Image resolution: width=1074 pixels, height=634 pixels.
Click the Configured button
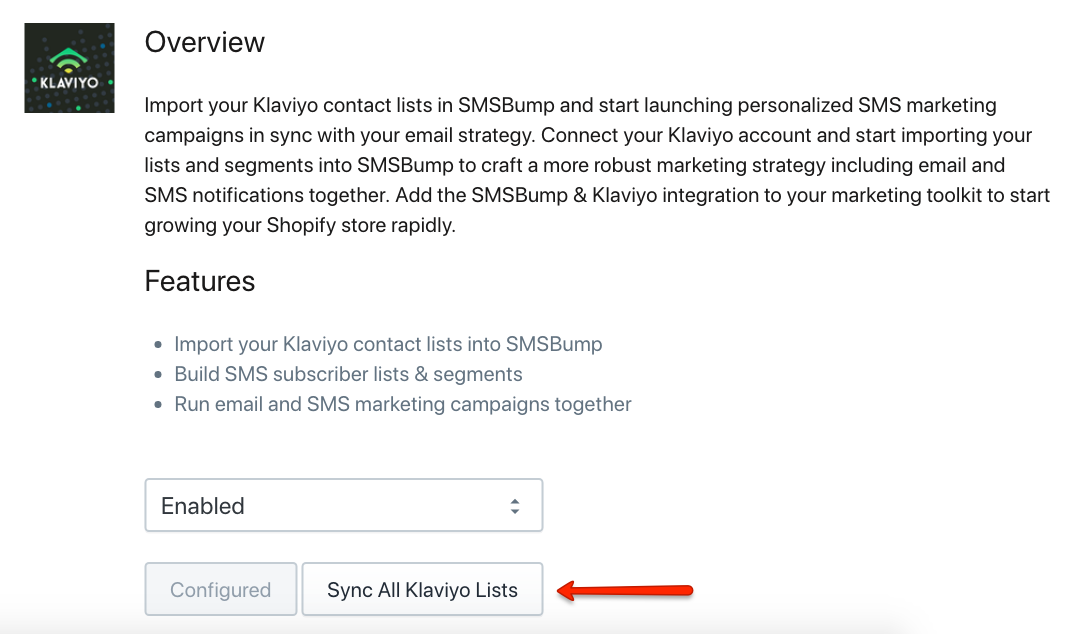click(221, 589)
